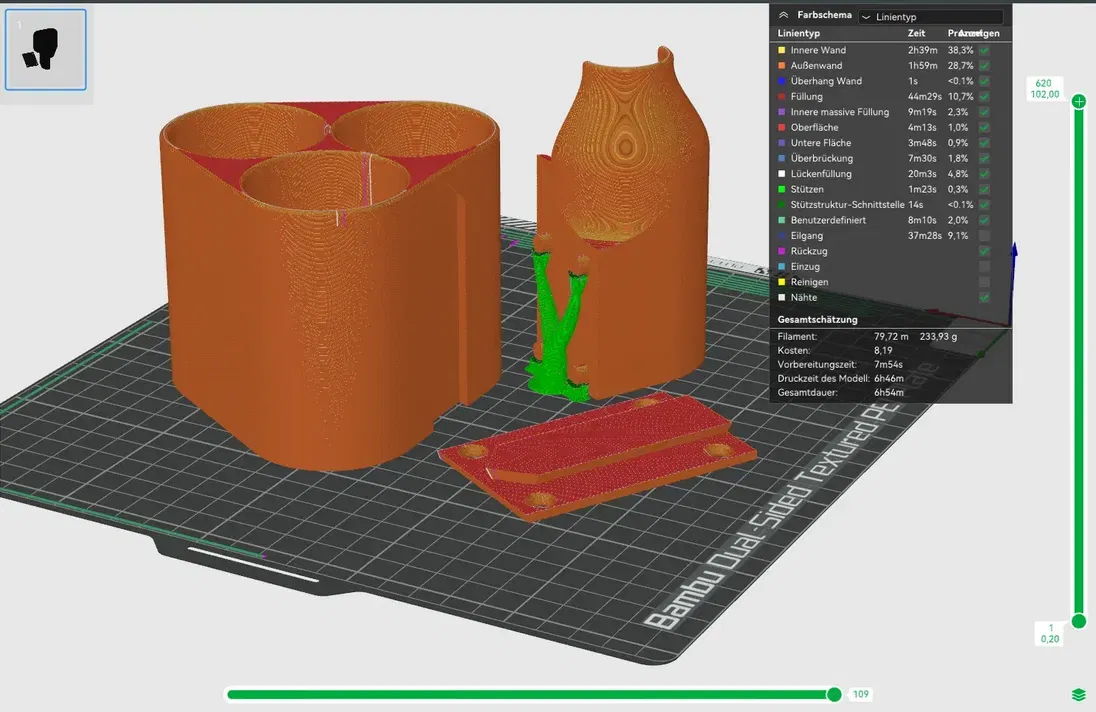Toggle visibility of Innere massive Füllung
This screenshot has height=712, width=1096.
coord(984,112)
